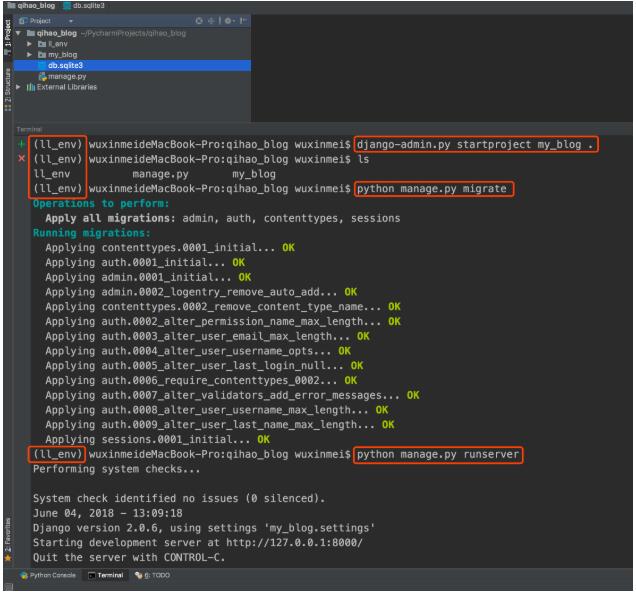Viewport: 636px width, 592px height.
Task: Open the Python Console tab
Action: tap(48, 575)
